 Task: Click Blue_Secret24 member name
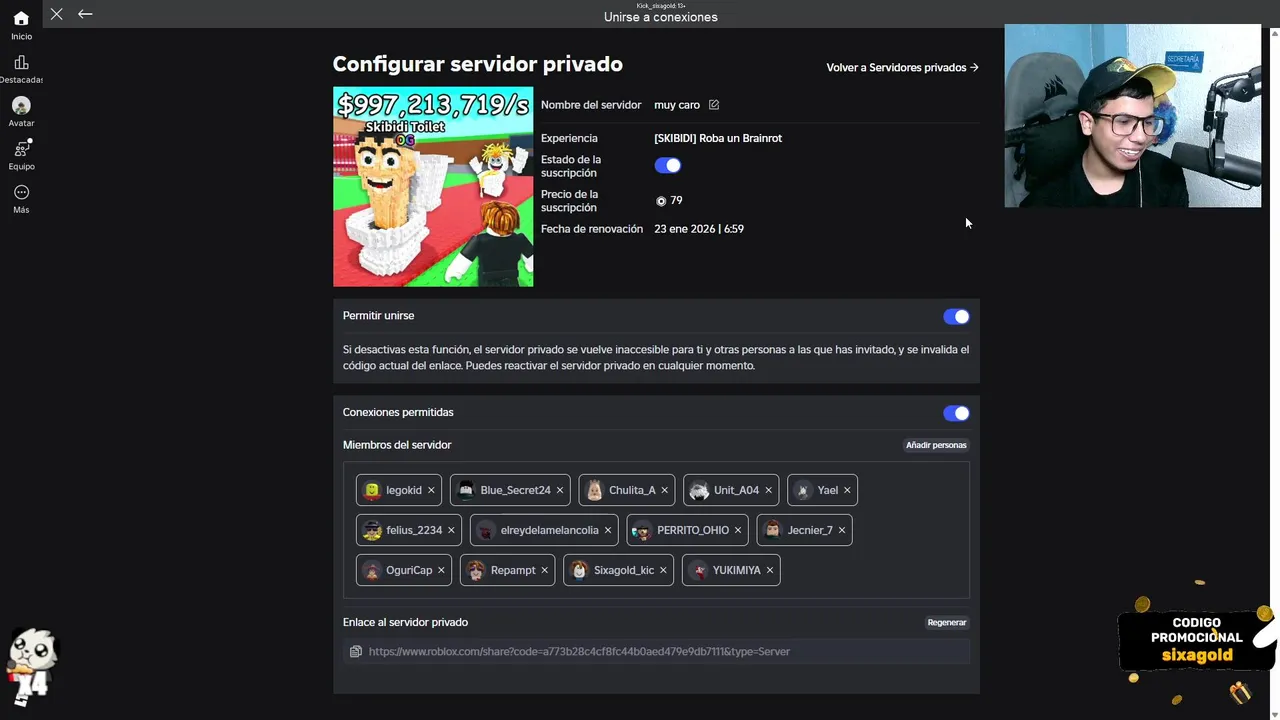[x=515, y=490]
